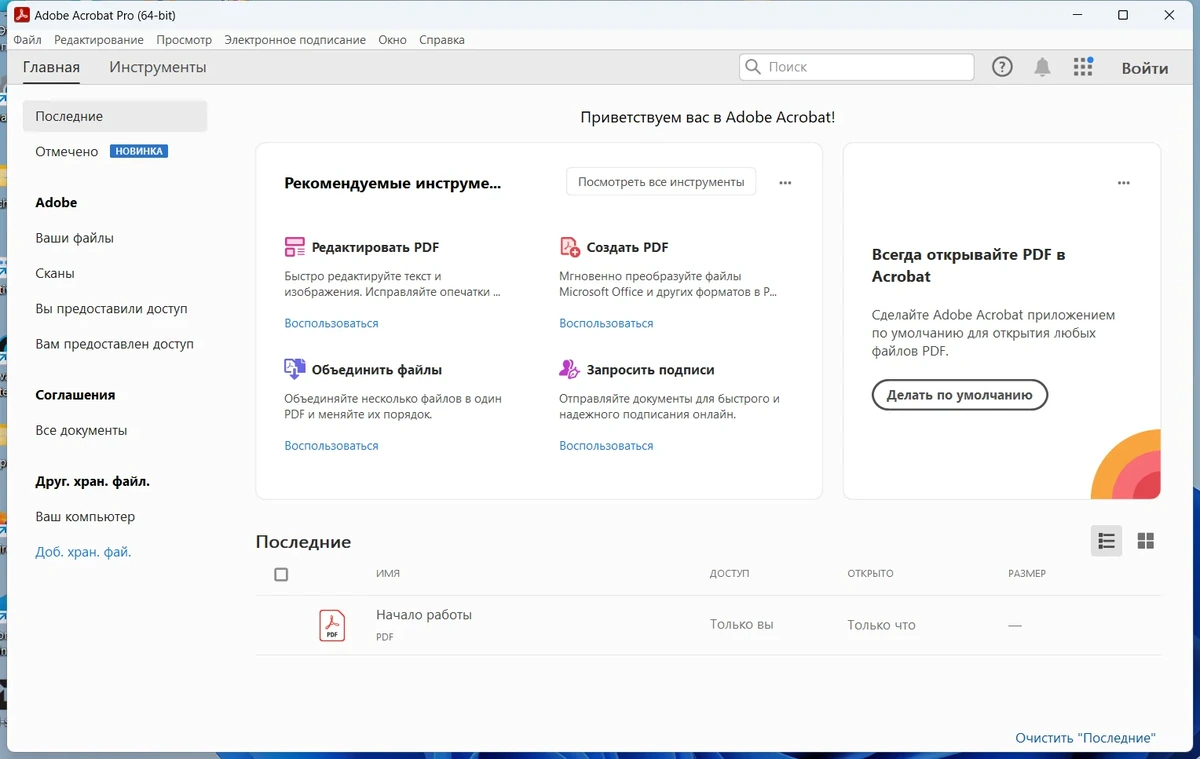Image resolution: width=1200 pixels, height=759 pixels.
Task: Click the Войти sign-in button
Action: tap(1145, 68)
